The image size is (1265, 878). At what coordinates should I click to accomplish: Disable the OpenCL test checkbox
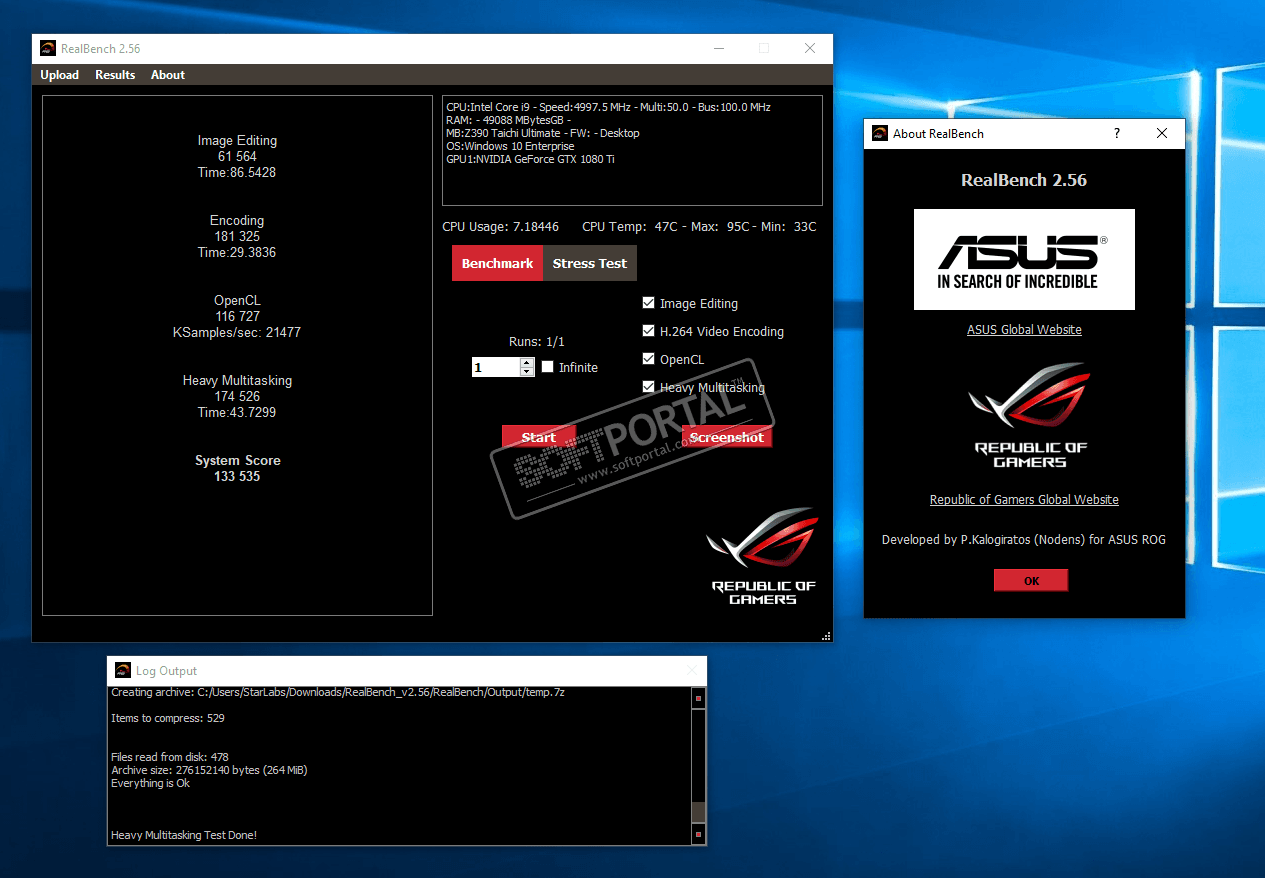(649, 359)
